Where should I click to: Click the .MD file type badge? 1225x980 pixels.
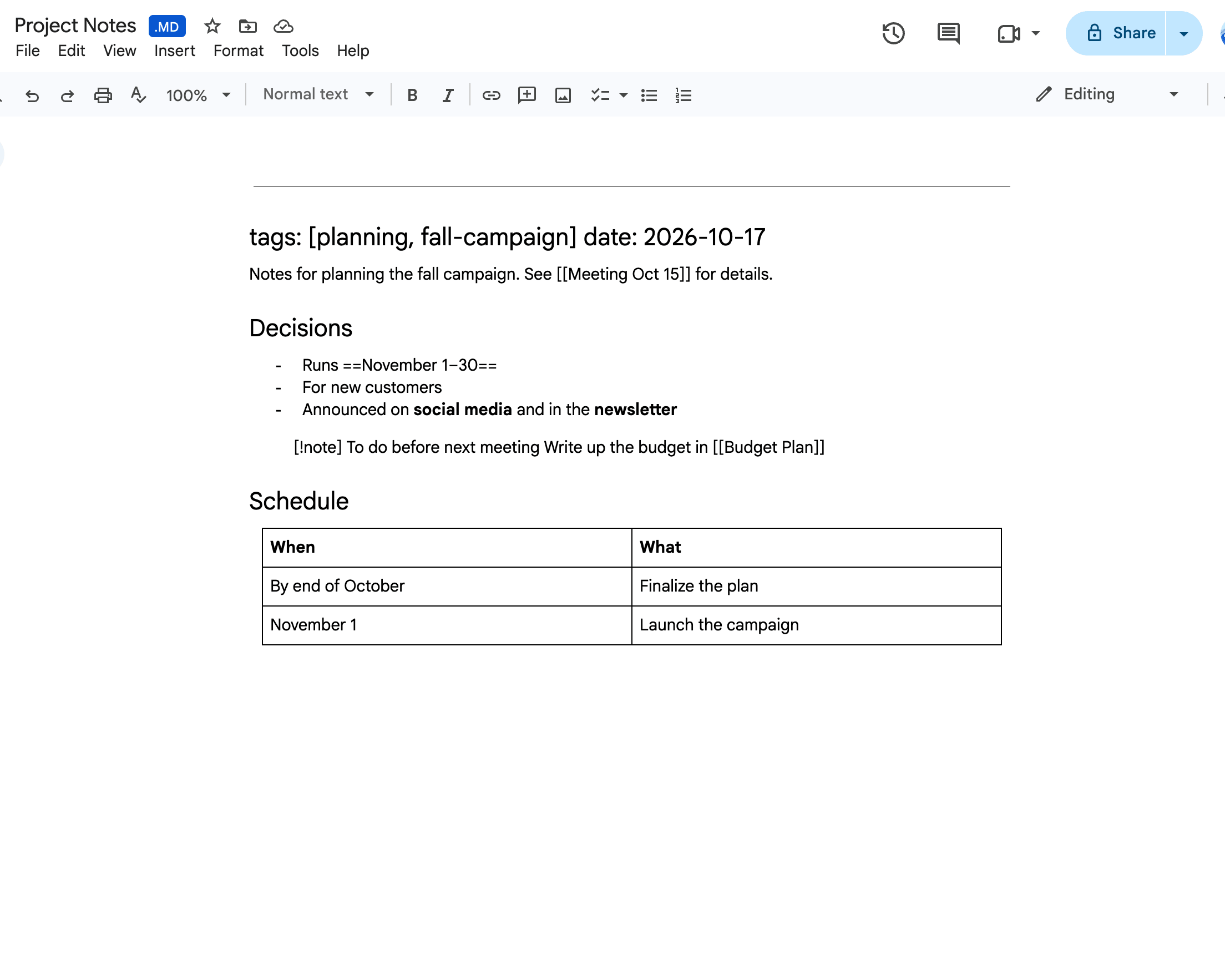tap(167, 27)
